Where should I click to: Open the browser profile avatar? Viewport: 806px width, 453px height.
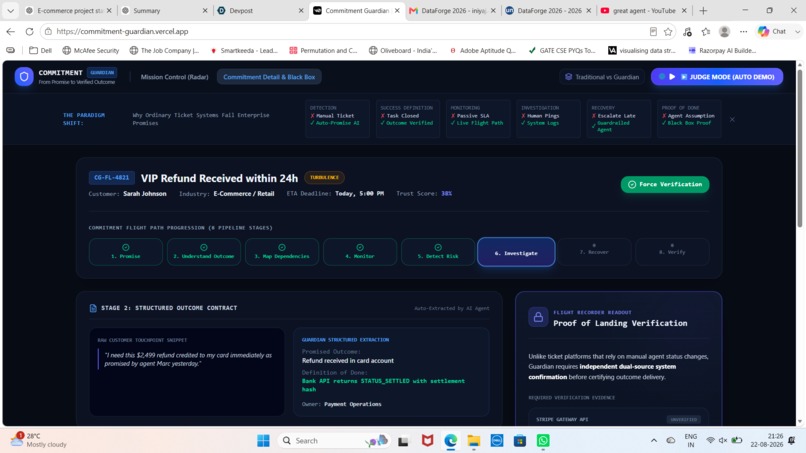pos(724,32)
